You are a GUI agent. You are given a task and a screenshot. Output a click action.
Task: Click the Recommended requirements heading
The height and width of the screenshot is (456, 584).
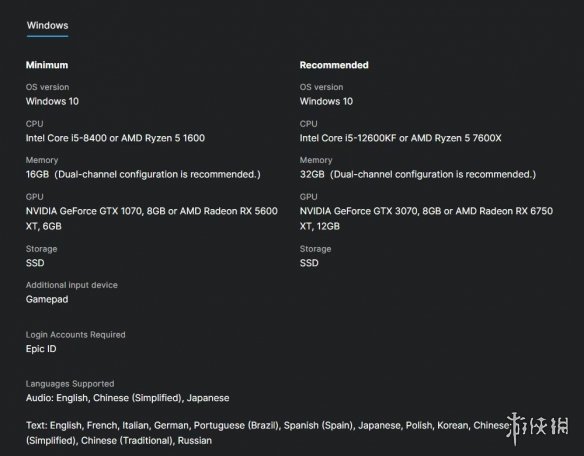334,65
